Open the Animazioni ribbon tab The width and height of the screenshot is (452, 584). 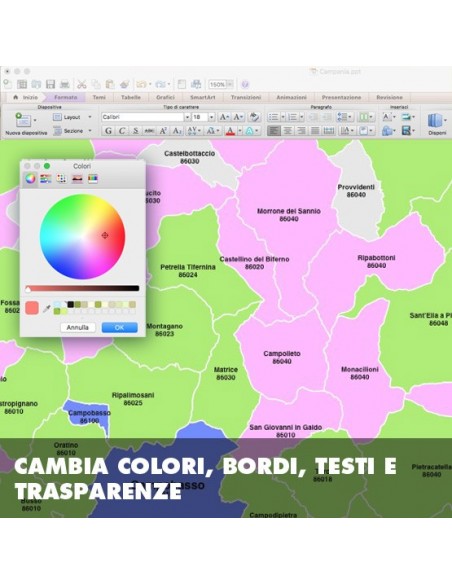coord(292,97)
